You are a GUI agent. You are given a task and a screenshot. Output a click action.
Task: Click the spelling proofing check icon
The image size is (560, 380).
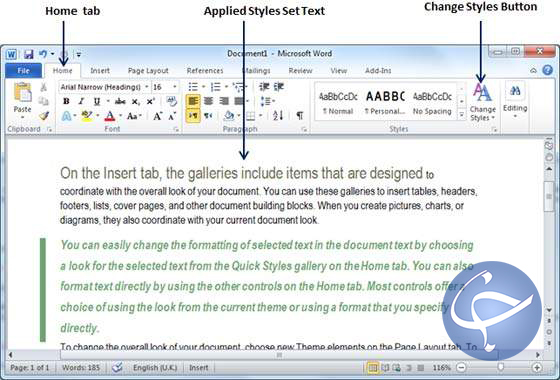tap(117, 367)
